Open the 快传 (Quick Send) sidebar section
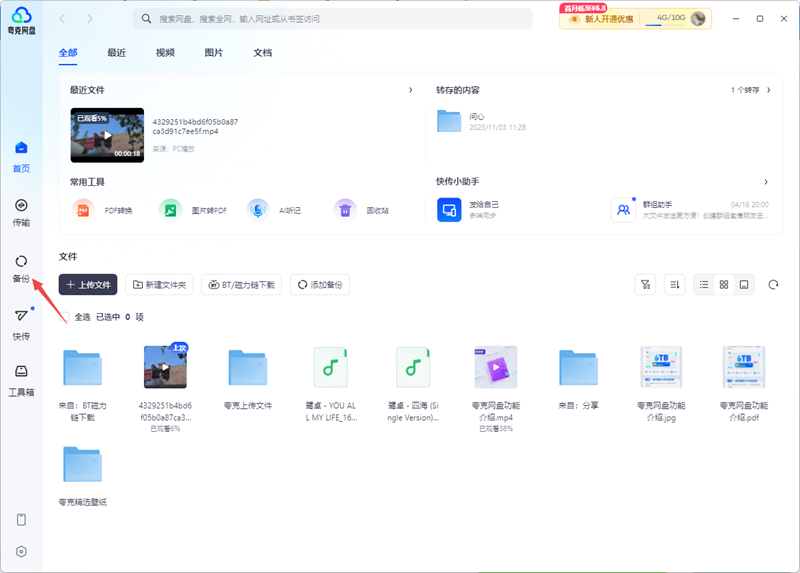Image resolution: width=800 pixels, height=573 pixels. 21,323
